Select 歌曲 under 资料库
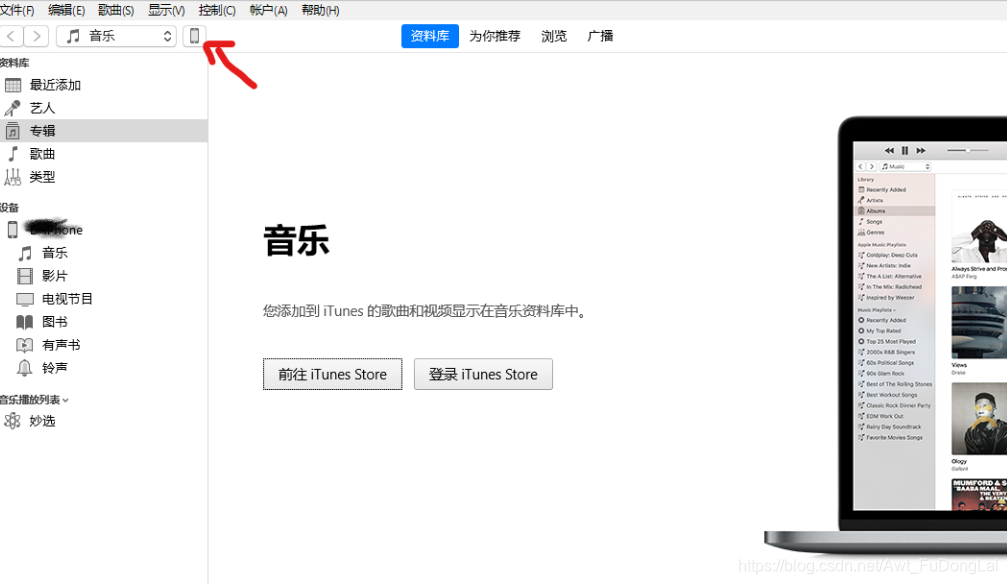This screenshot has height=584, width=1007. click(103, 154)
